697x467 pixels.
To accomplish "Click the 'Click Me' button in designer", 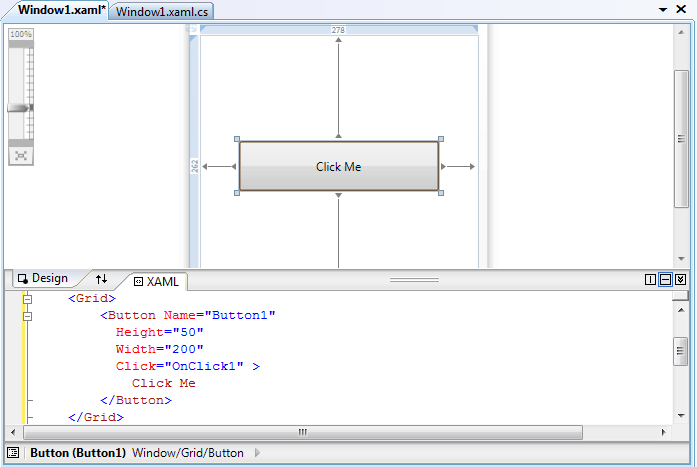I will coord(338,166).
